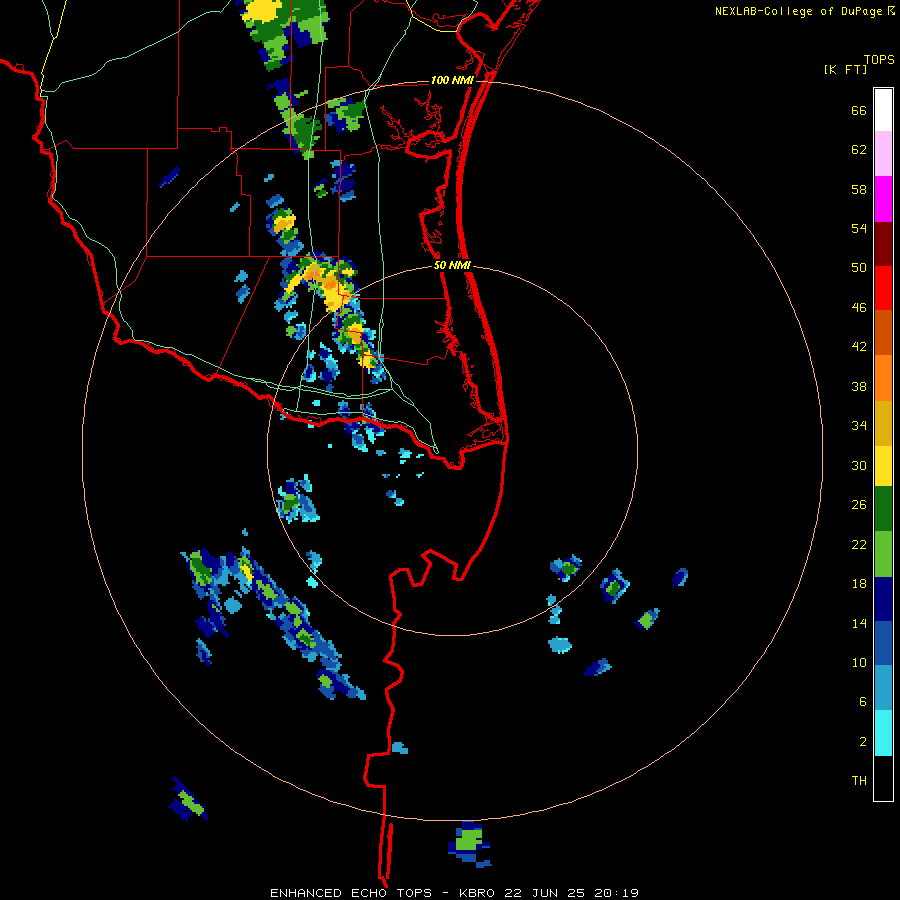The height and width of the screenshot is (900, 900).
Task: Select the "54" legend value
Action: click(x=859, y=229)
